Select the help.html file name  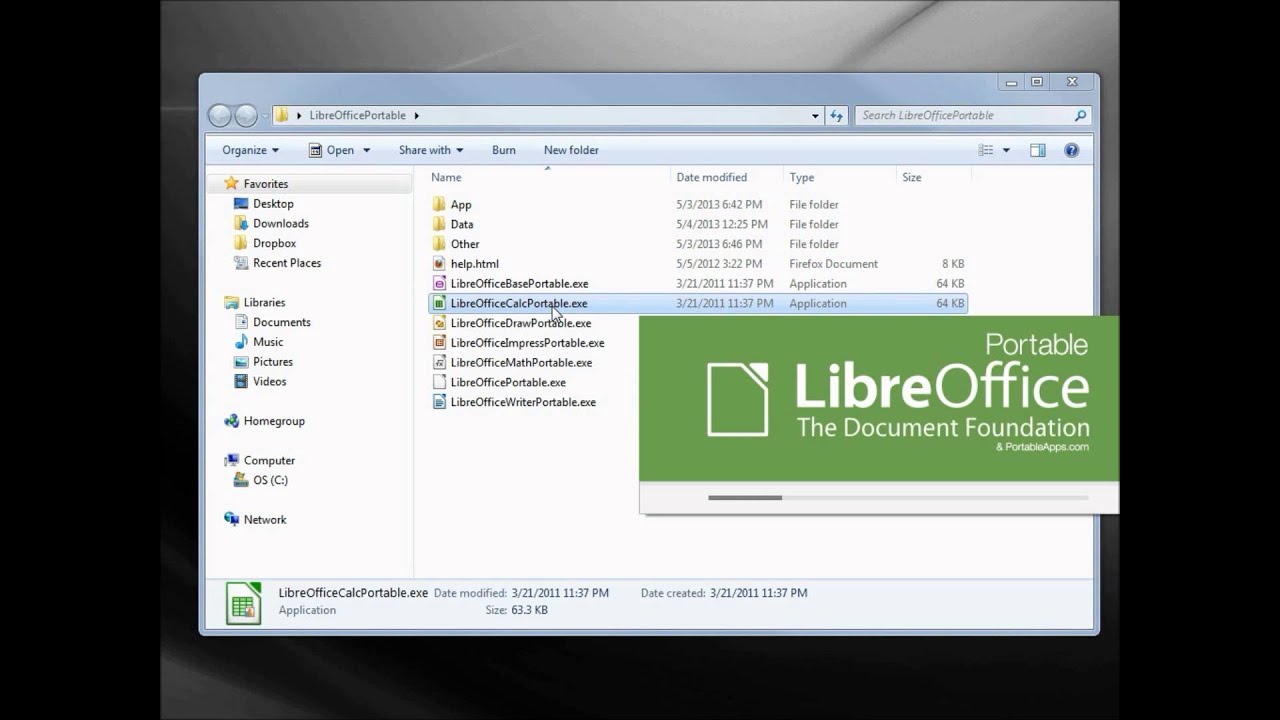coord(474,264)
